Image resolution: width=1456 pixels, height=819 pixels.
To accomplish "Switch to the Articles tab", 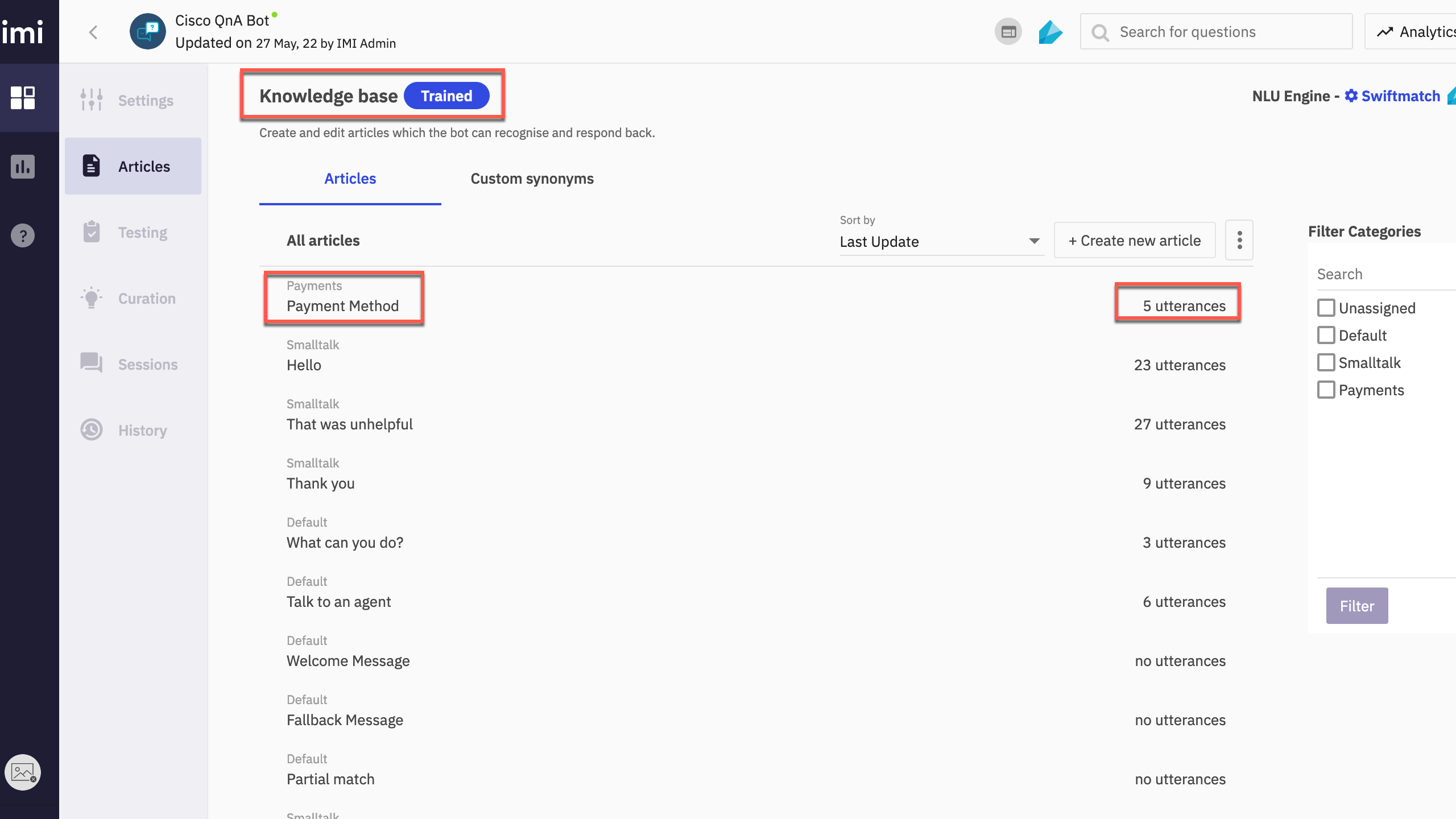I will coord(350,179).
